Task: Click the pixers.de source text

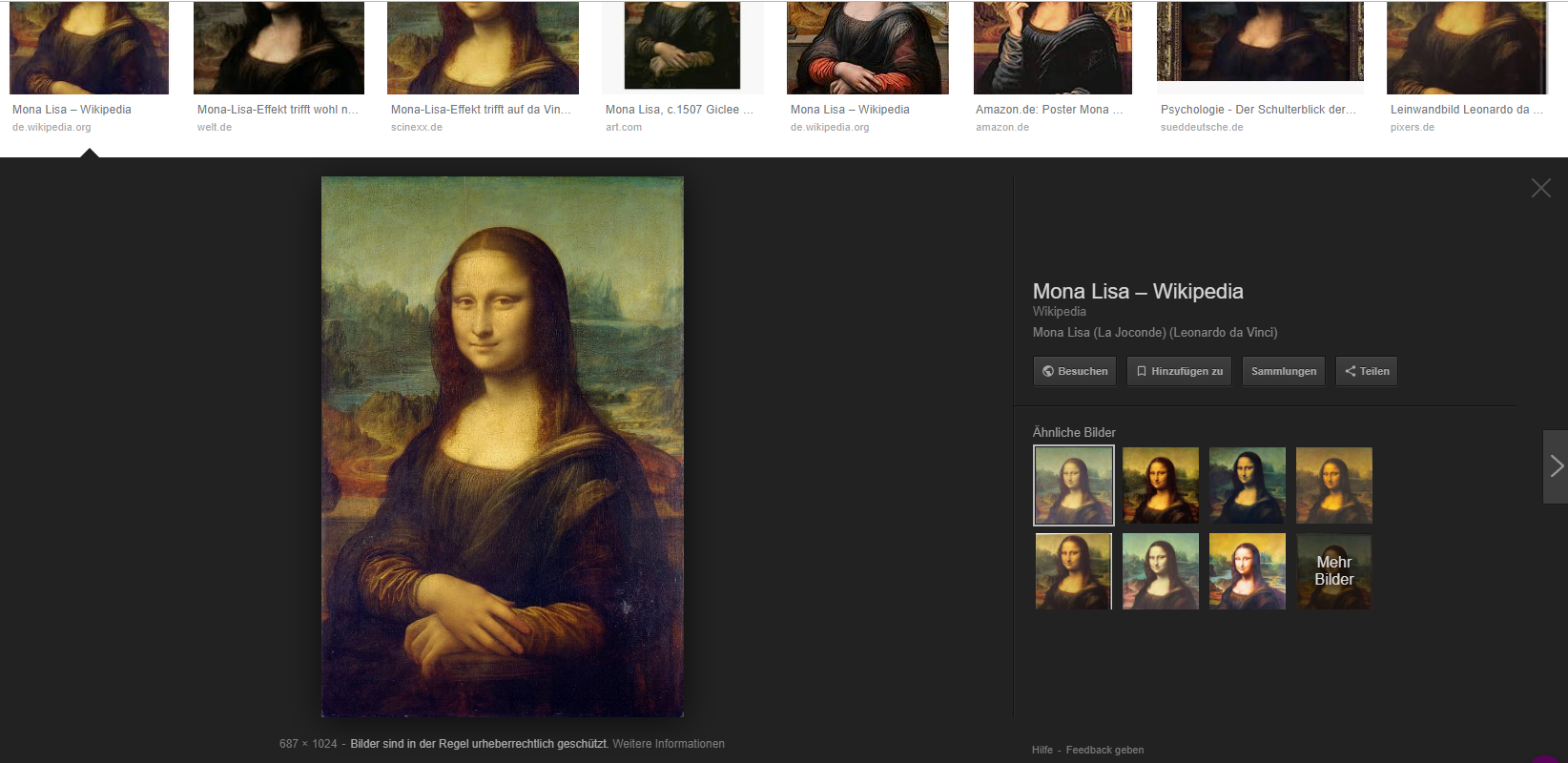Action: coord(1413,127)
